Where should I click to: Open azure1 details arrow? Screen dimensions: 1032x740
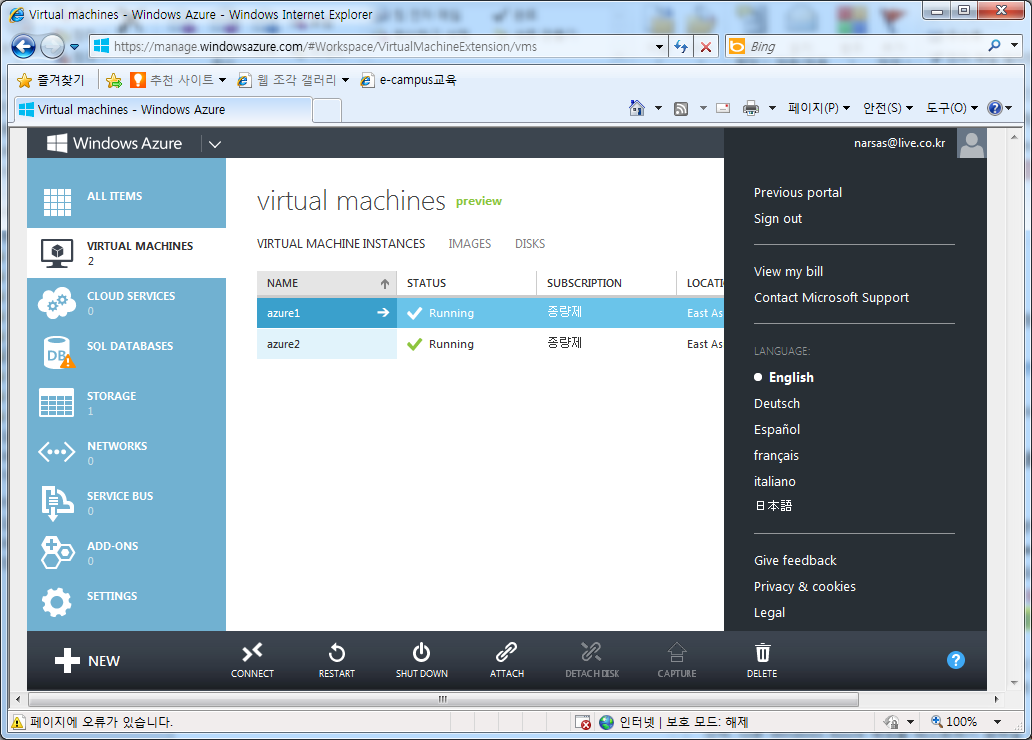(x=383, y=313)
